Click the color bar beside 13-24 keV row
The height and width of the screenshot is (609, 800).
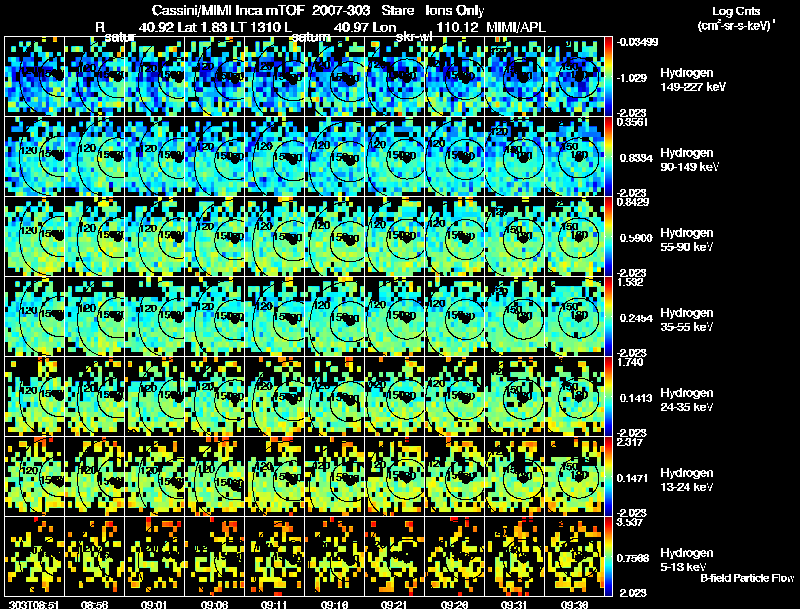pyautogui.click(x=608, y=477)
